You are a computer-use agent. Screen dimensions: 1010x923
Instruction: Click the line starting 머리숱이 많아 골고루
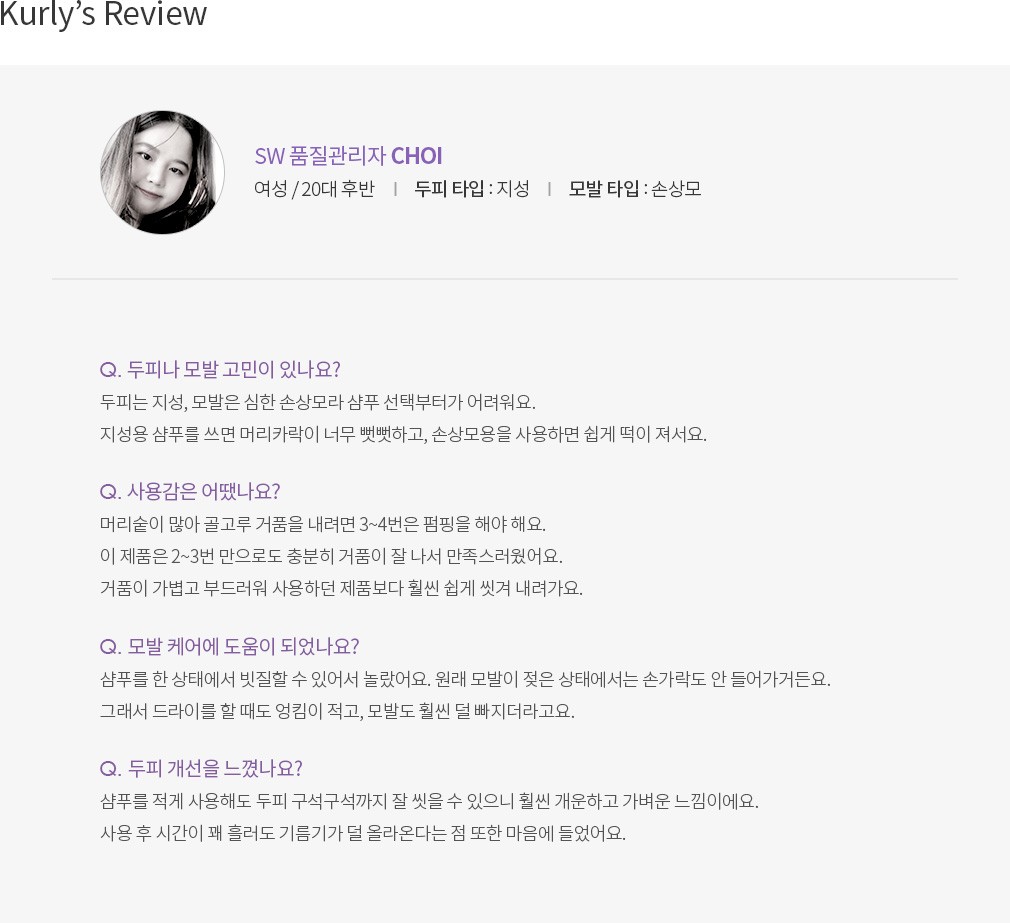323,524
